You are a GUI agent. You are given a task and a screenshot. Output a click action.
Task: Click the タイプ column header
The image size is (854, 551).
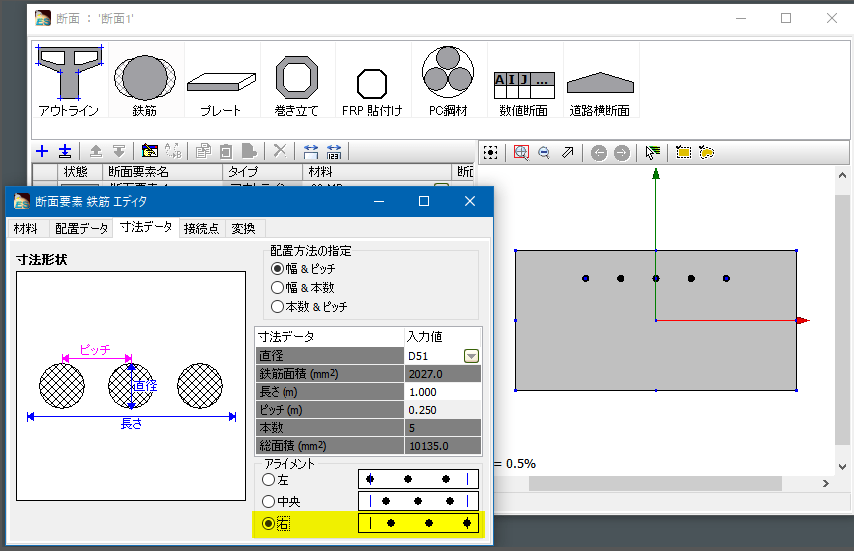click(263, 172)
